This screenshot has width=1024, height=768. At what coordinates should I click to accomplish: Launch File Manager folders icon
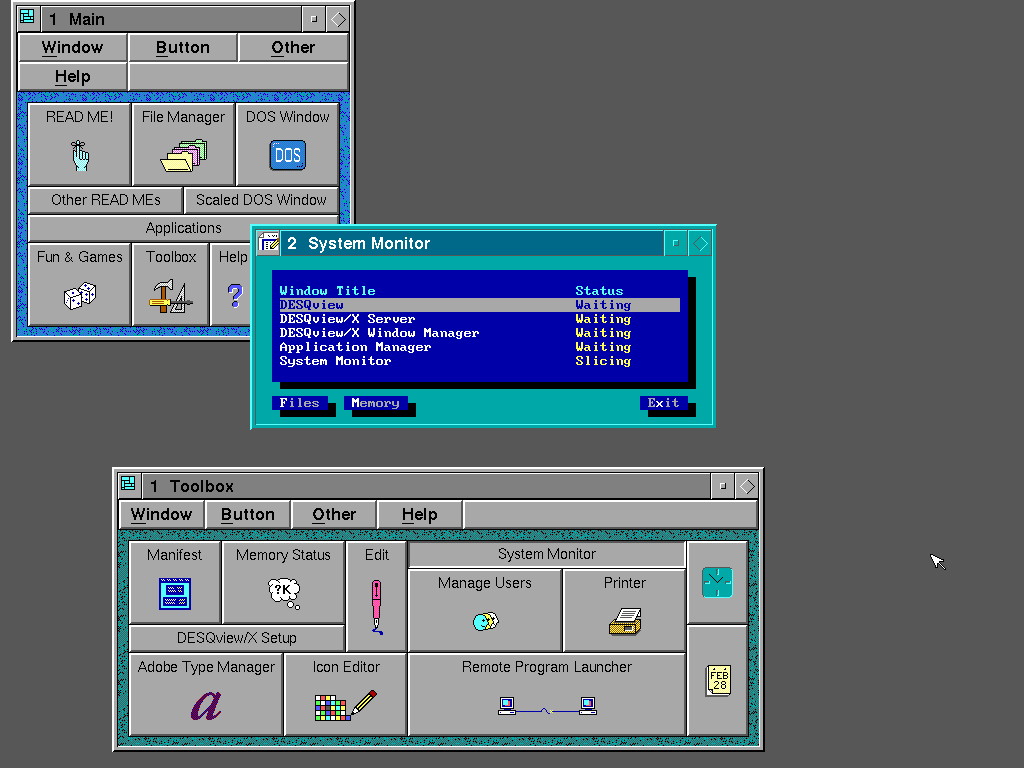click(184, 155)
